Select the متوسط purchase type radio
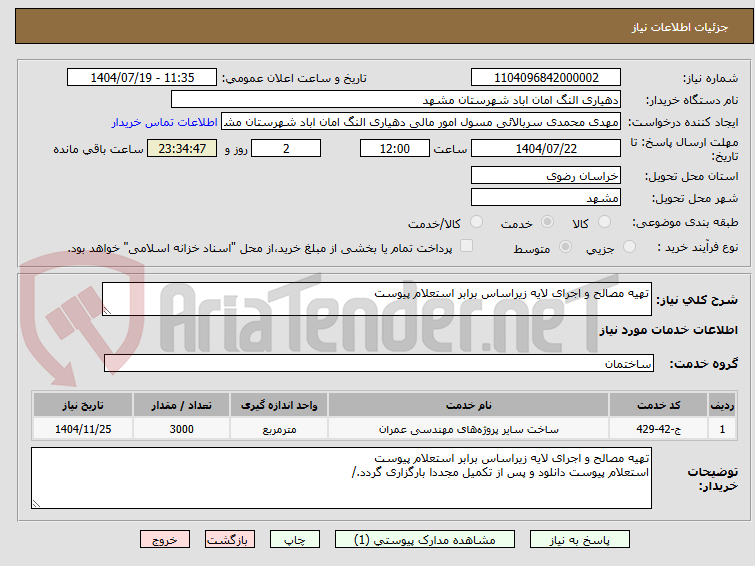Viewport: 755px width, 566px height. tap(565, 247)
